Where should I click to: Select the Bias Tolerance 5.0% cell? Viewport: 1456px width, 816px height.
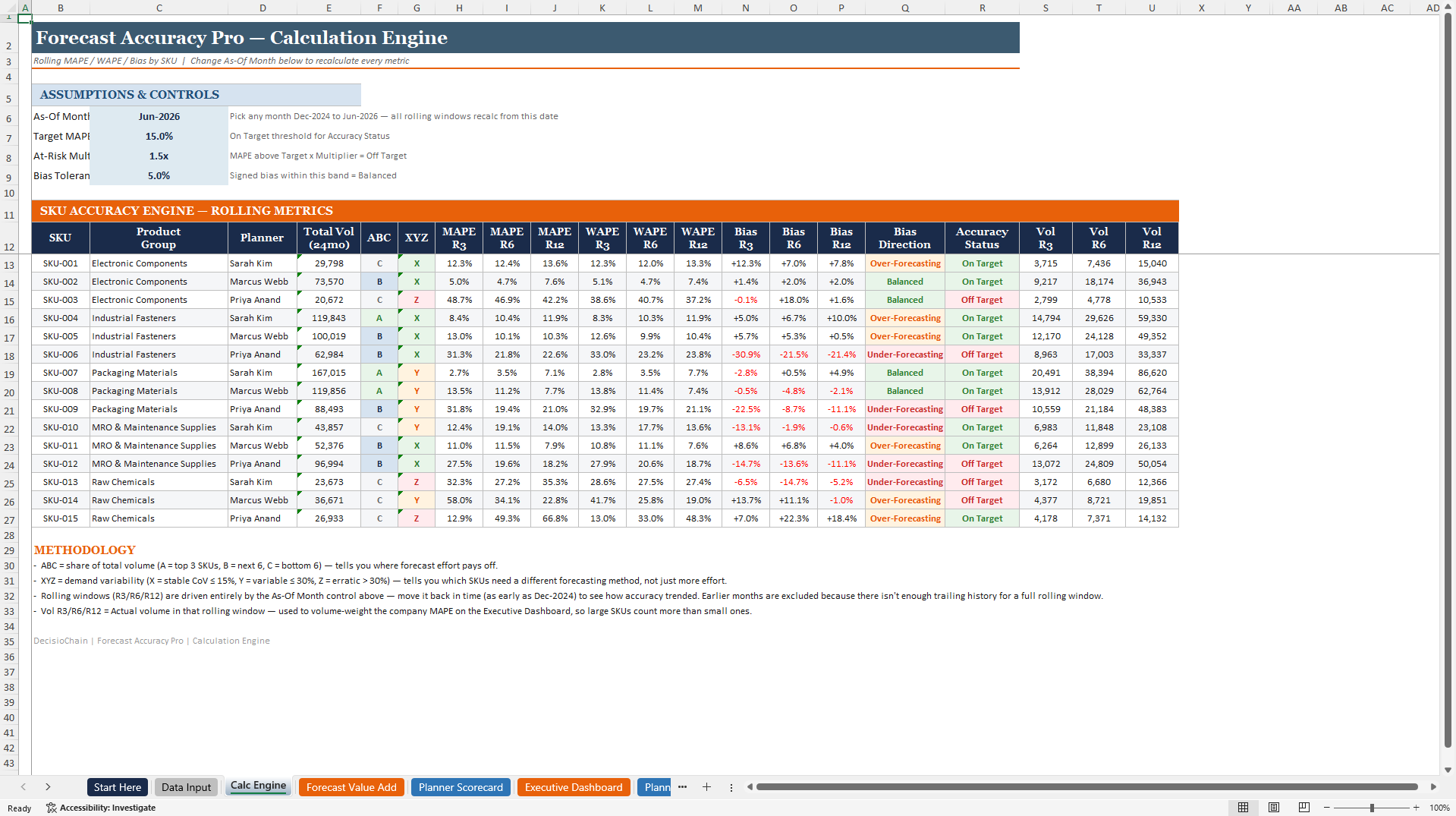click(x=159, y=176)
